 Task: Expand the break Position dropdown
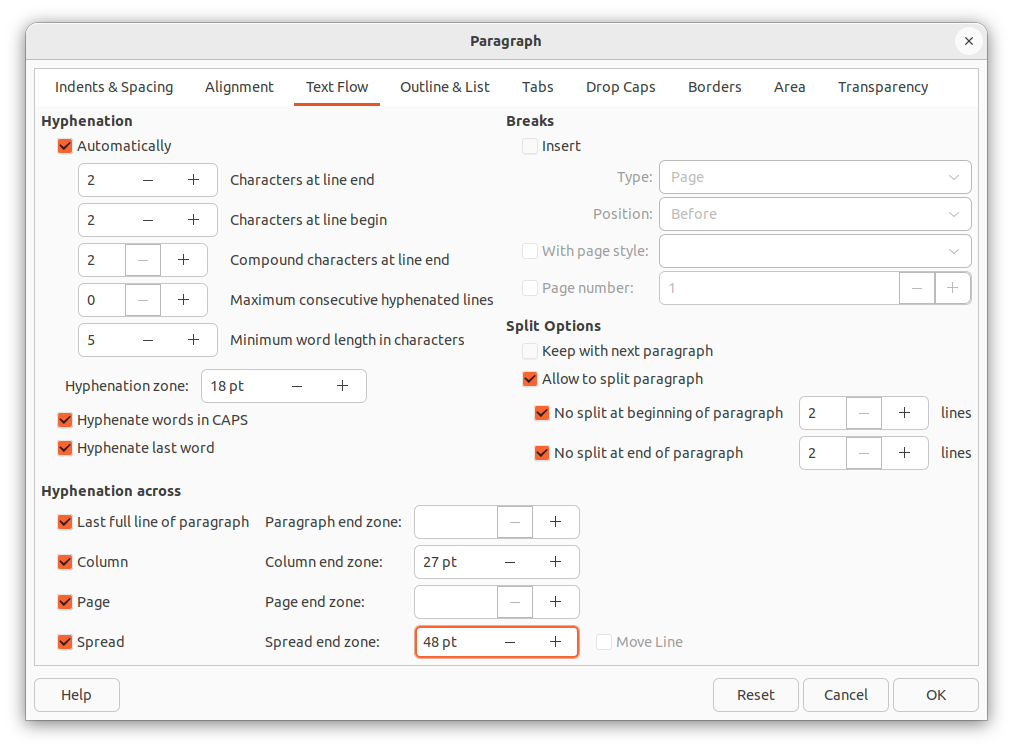pos(815,214)
